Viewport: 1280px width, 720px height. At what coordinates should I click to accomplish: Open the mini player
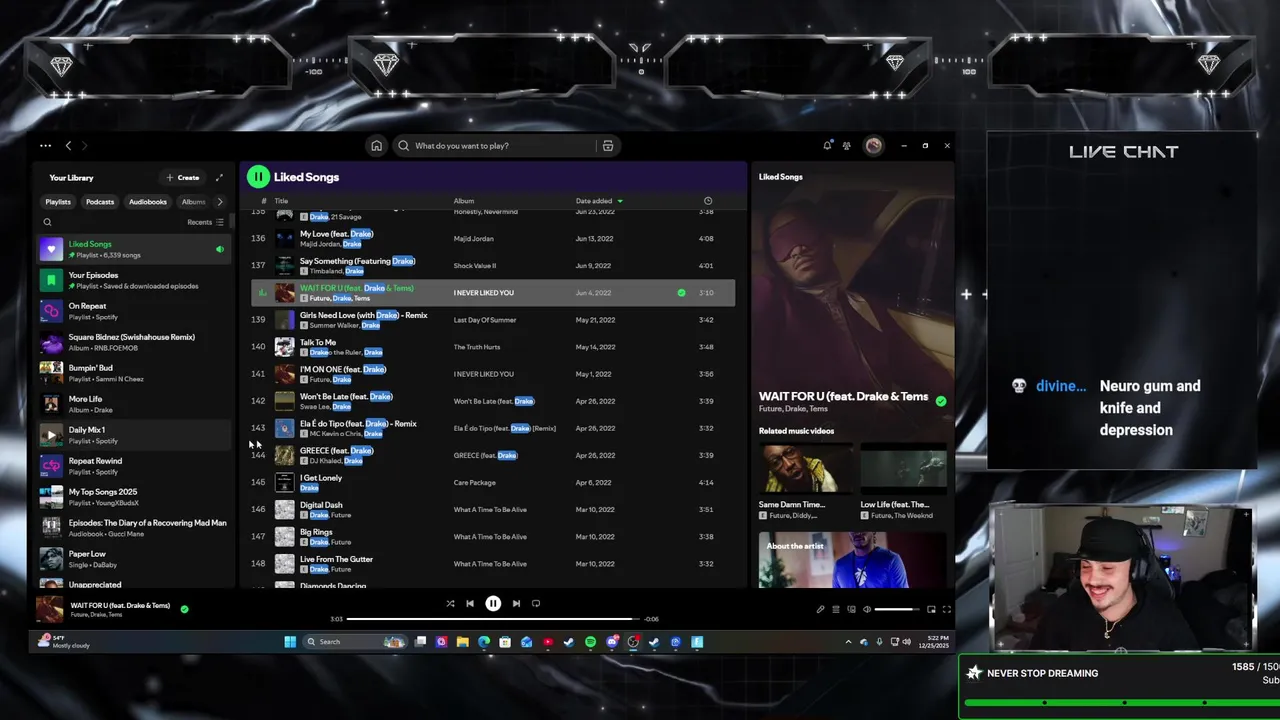tap(931, 609)
